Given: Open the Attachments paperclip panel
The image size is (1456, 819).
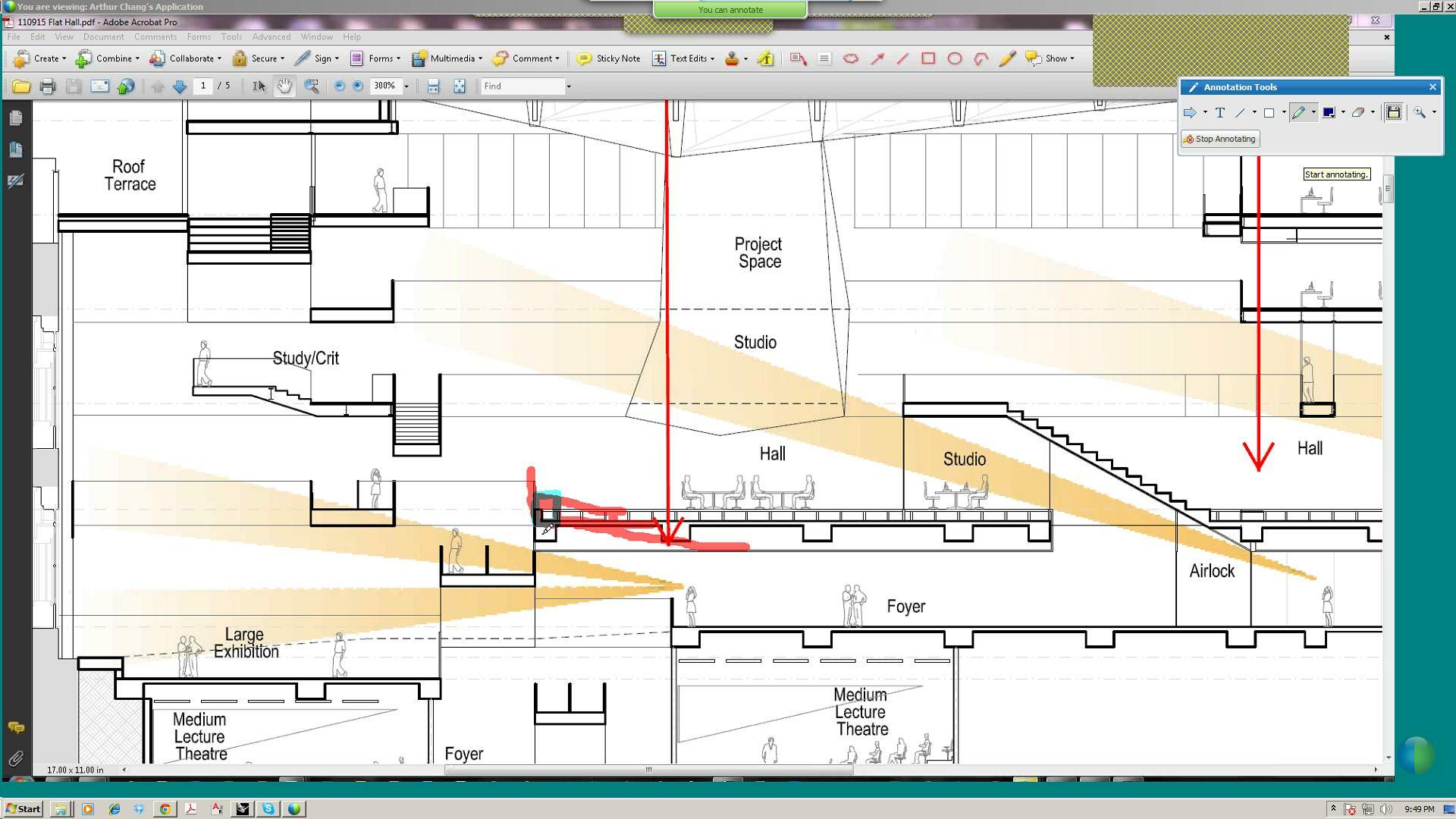Looking at the screenshot, I should tap(15, 759).
